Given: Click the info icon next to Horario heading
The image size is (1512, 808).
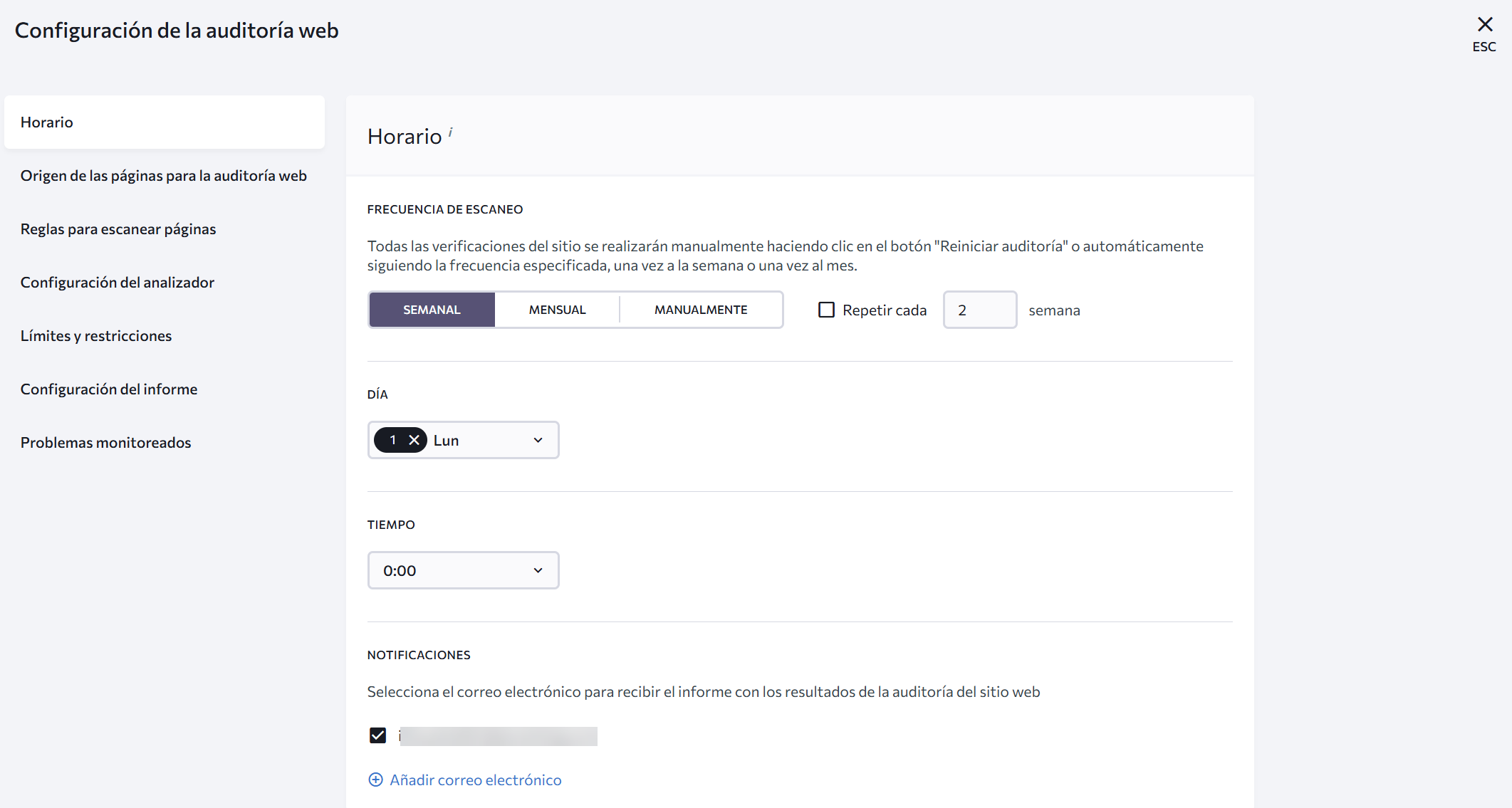Looking at the screenshot, I should pyautogui.click(x=450, y=132).
